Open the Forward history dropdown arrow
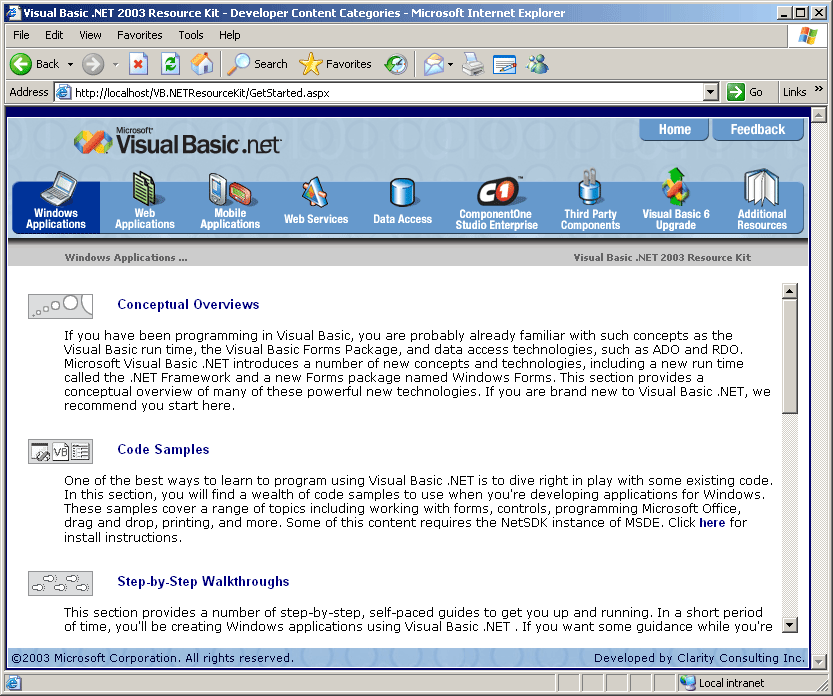 (115, 64)
